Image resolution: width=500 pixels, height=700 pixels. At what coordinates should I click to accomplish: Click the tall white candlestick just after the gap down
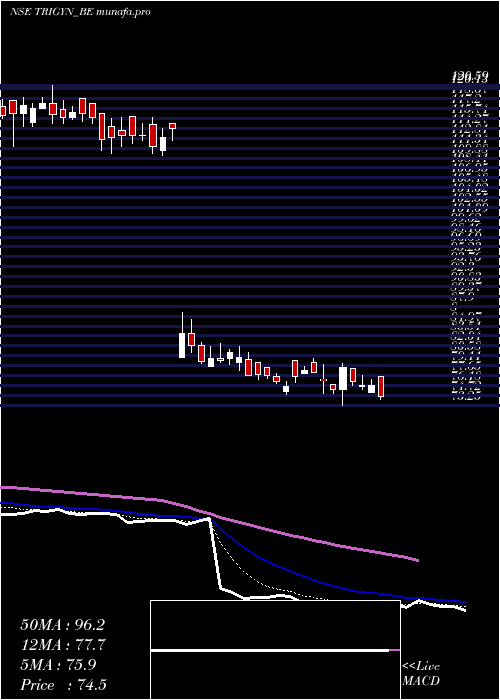[x=182, y=345]
